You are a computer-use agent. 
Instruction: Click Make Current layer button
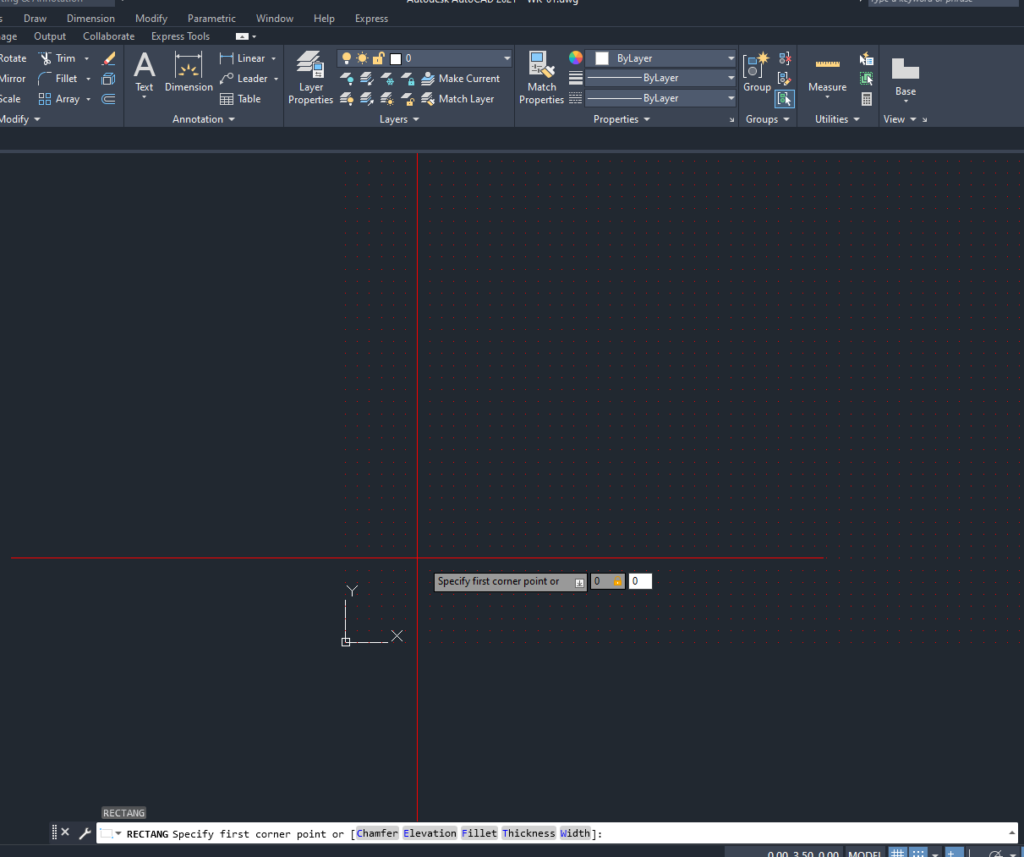460,78
